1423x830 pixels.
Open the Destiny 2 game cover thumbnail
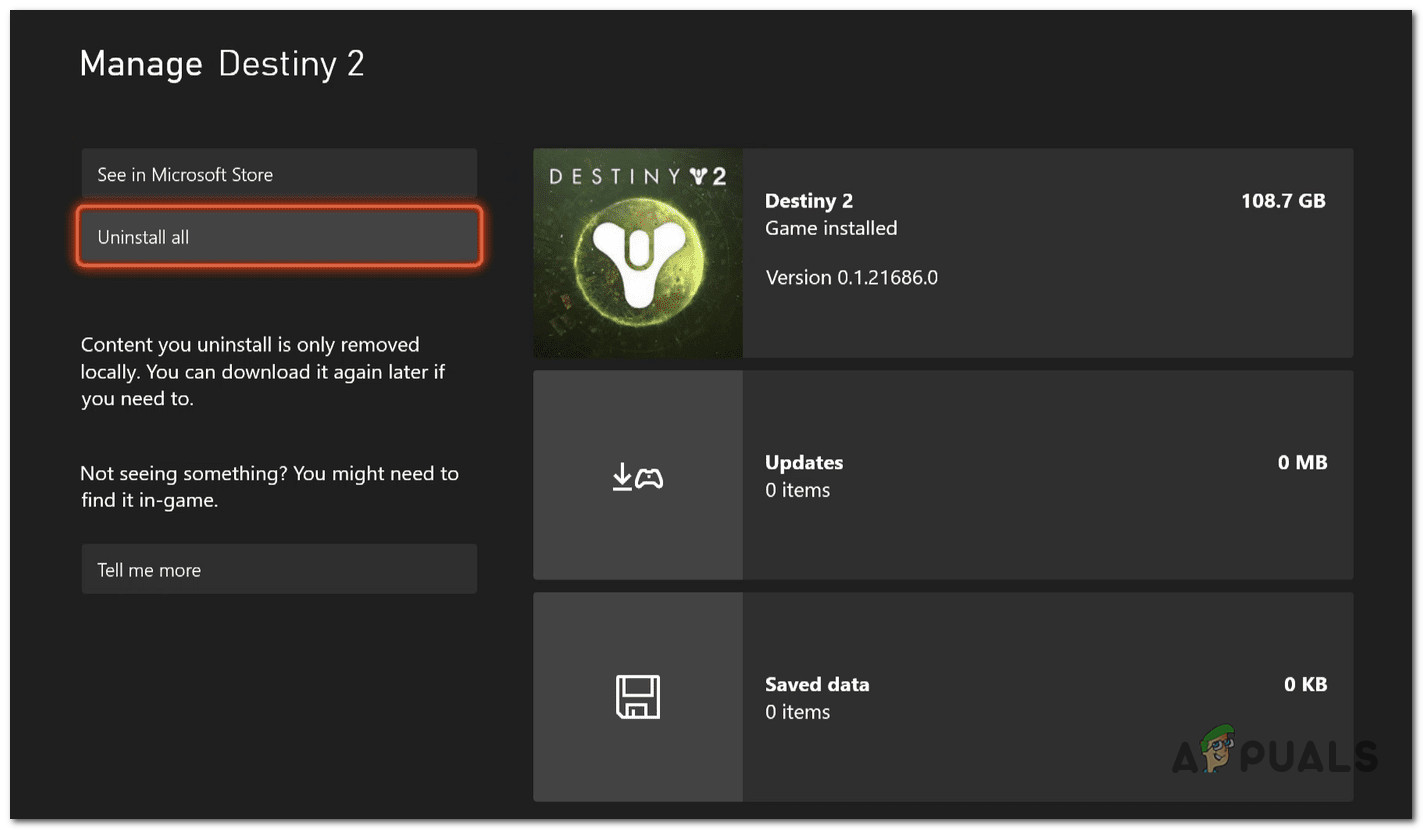pyautogui.click(x=638, y=253)
